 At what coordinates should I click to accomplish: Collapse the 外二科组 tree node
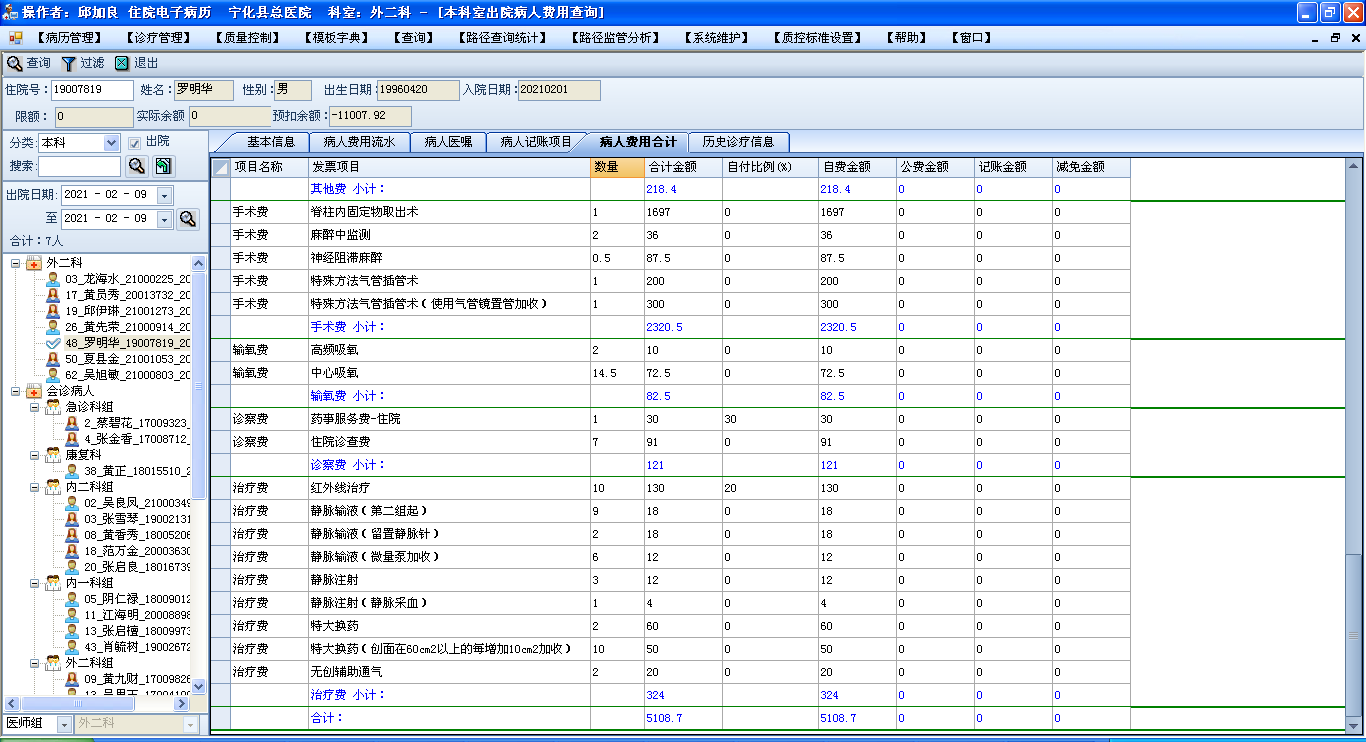point(35,663)
